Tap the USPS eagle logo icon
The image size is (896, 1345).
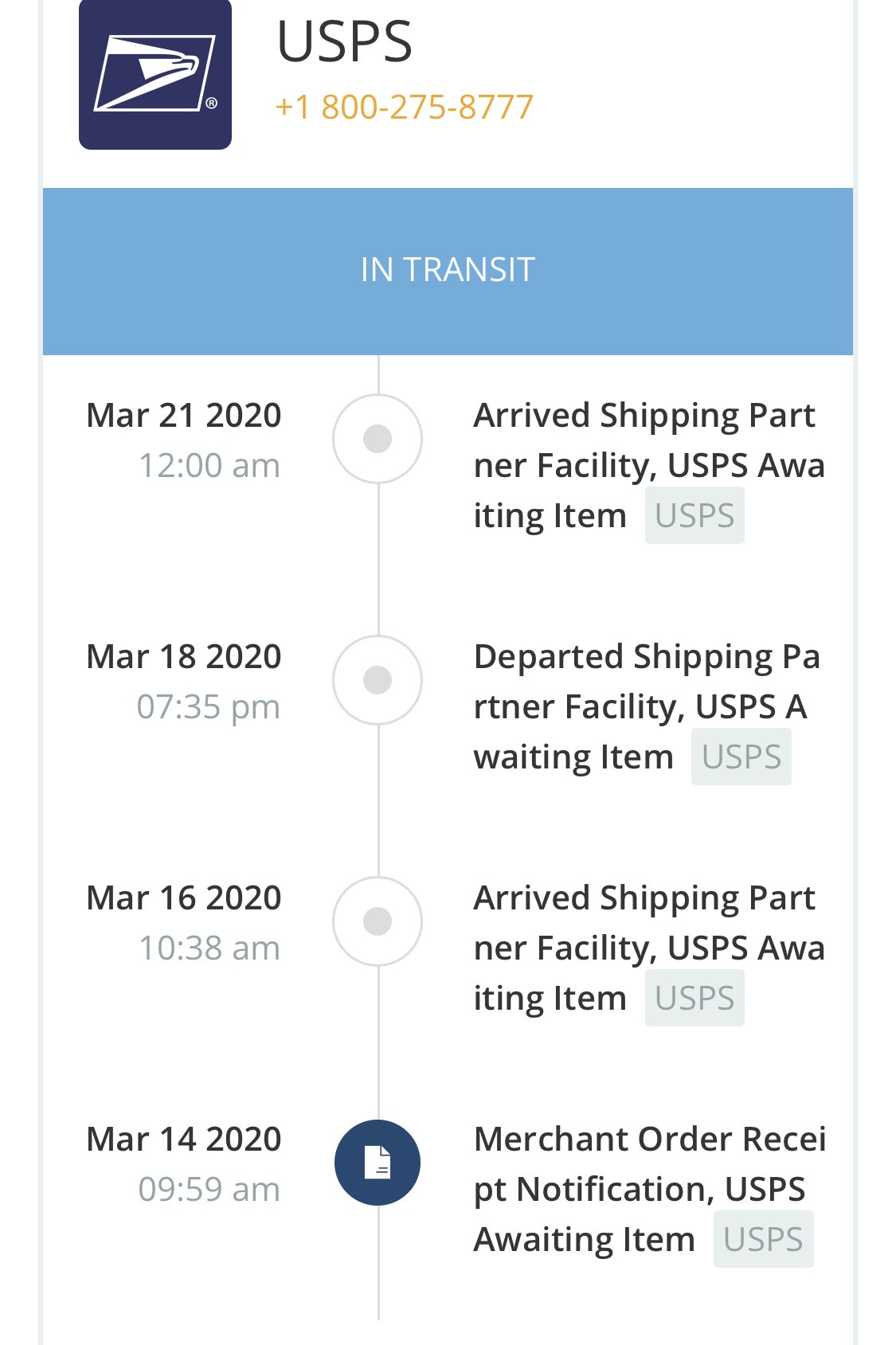(x=155, y=74)
